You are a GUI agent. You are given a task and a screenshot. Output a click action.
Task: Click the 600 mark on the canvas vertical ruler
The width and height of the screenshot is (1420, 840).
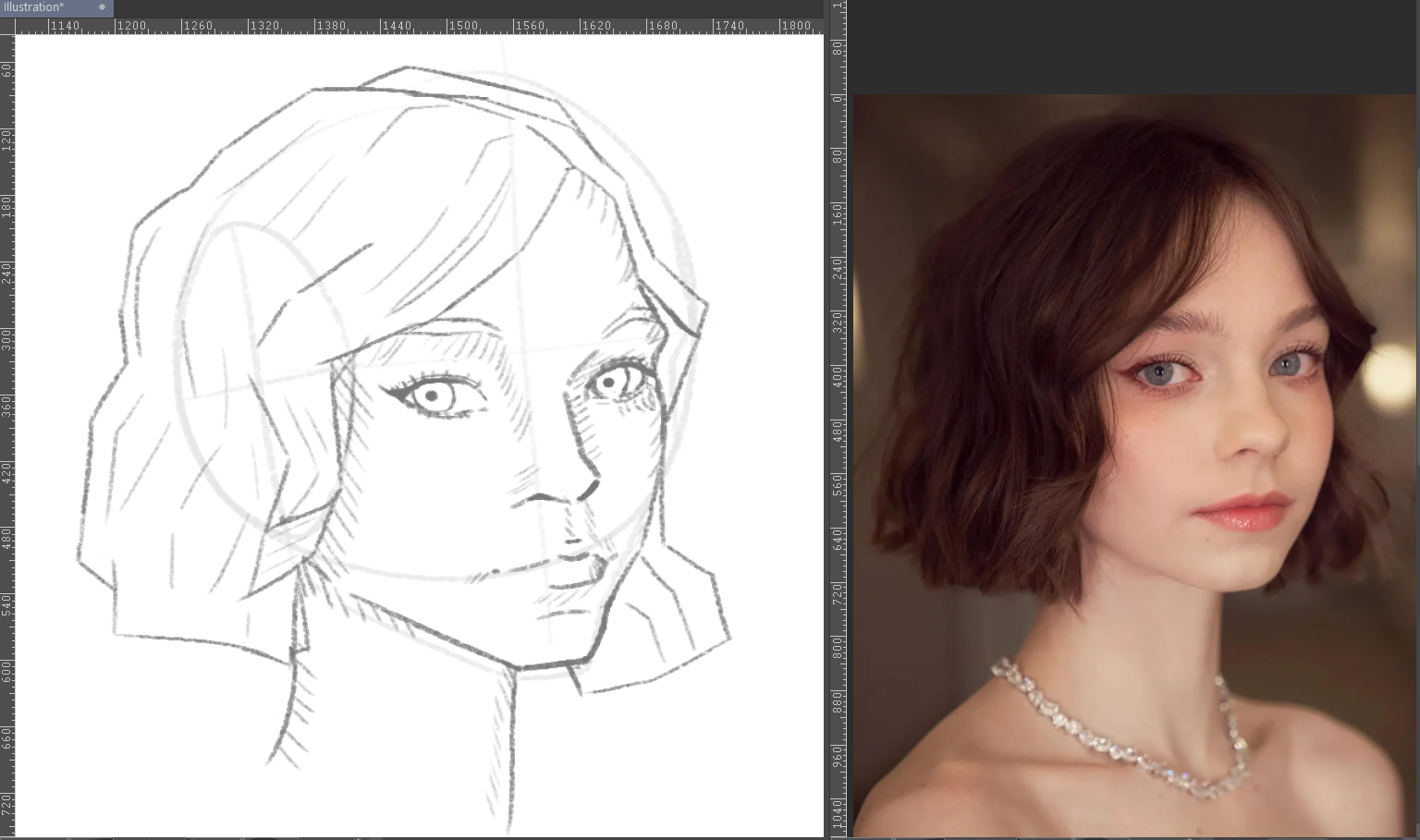(6, 670)
